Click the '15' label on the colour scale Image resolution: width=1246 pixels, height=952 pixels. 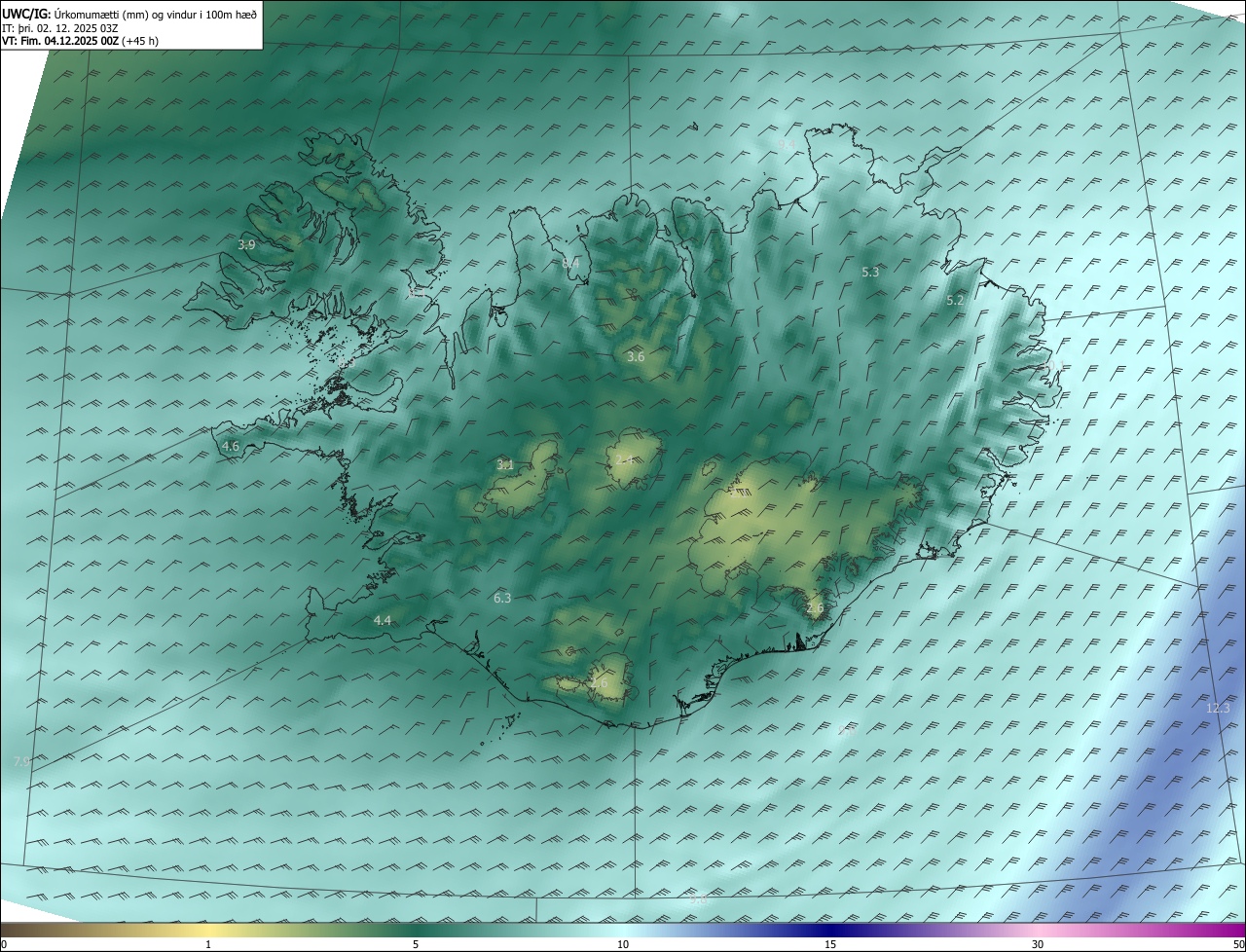(830, 944)
